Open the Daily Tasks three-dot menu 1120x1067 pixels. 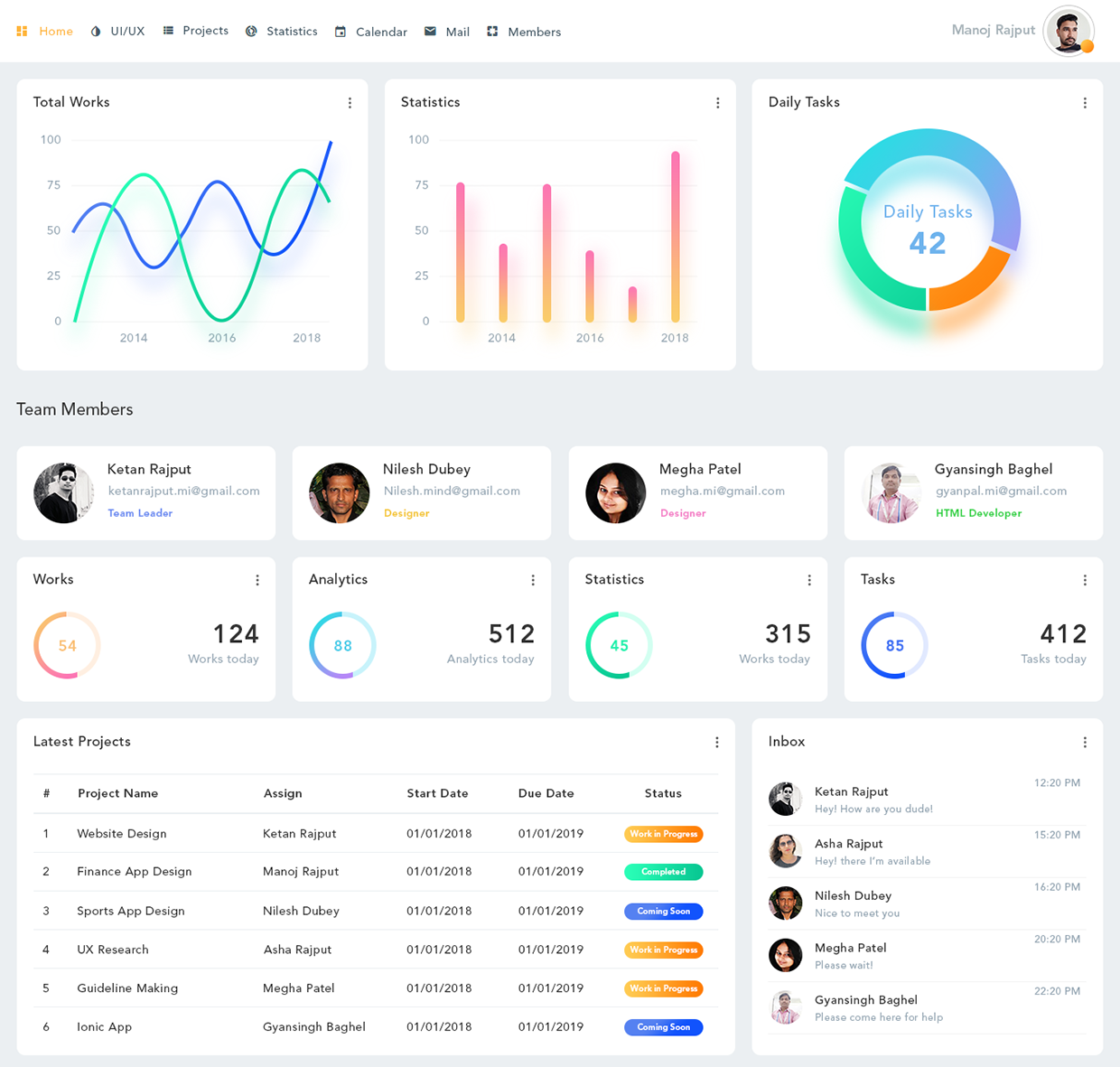1085,103
